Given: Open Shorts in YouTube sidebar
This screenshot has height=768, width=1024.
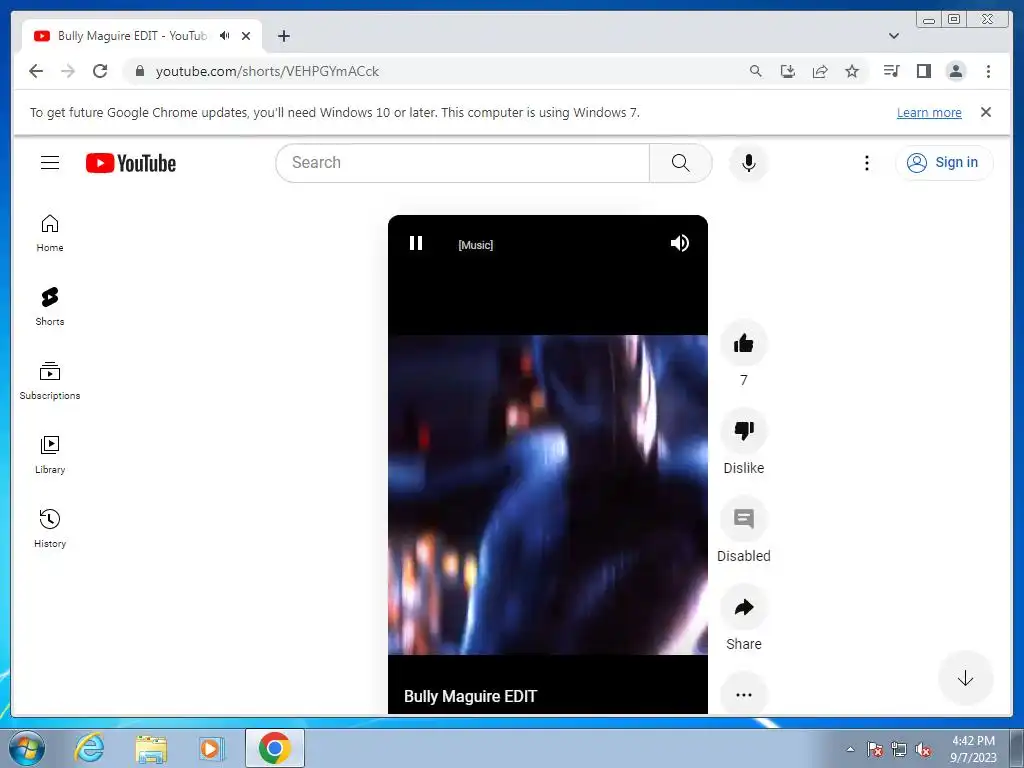Looking at the screenshot, I should click(x=50, y=307).
